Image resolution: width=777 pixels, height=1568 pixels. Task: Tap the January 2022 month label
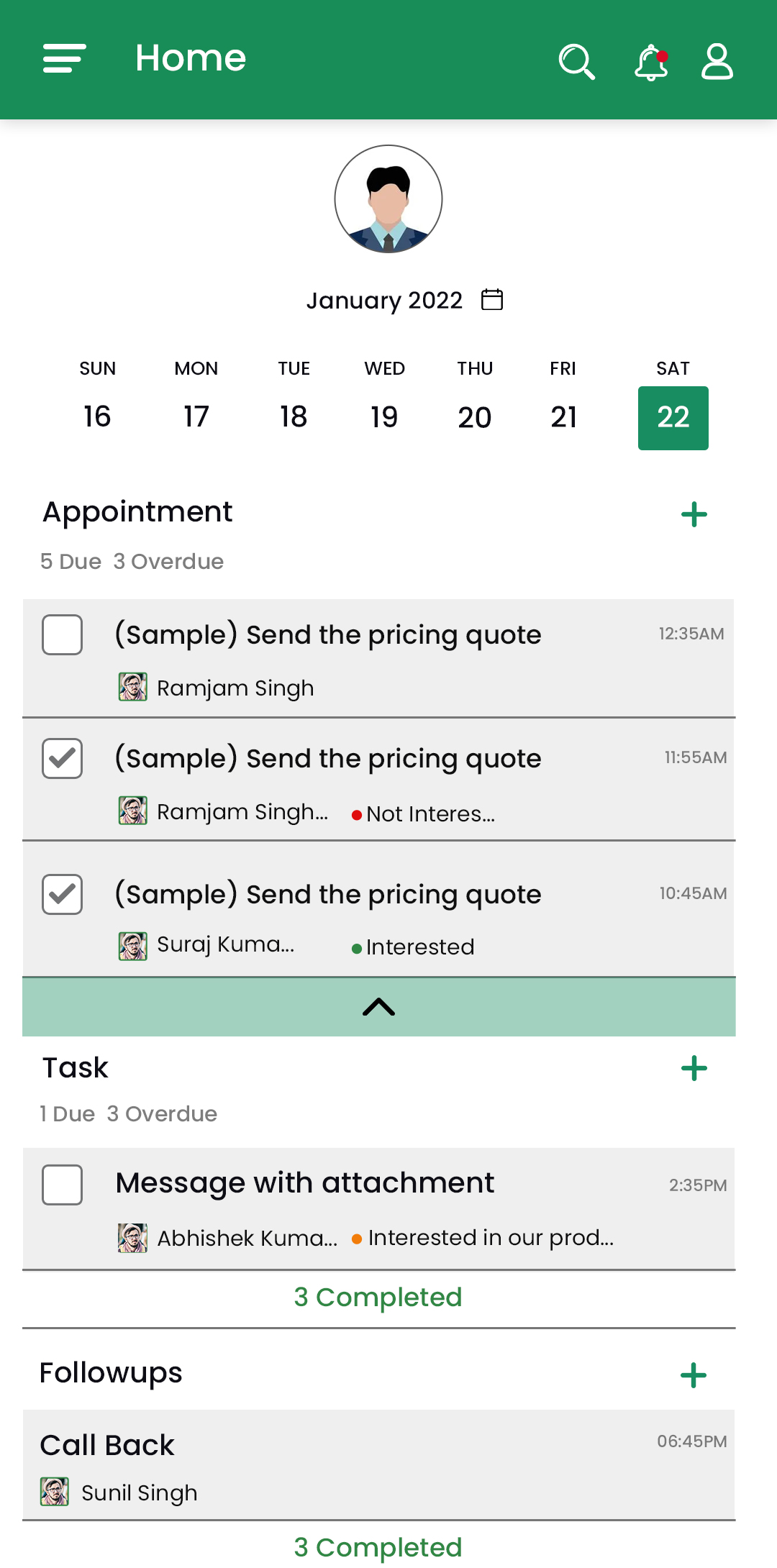(384, 300)
